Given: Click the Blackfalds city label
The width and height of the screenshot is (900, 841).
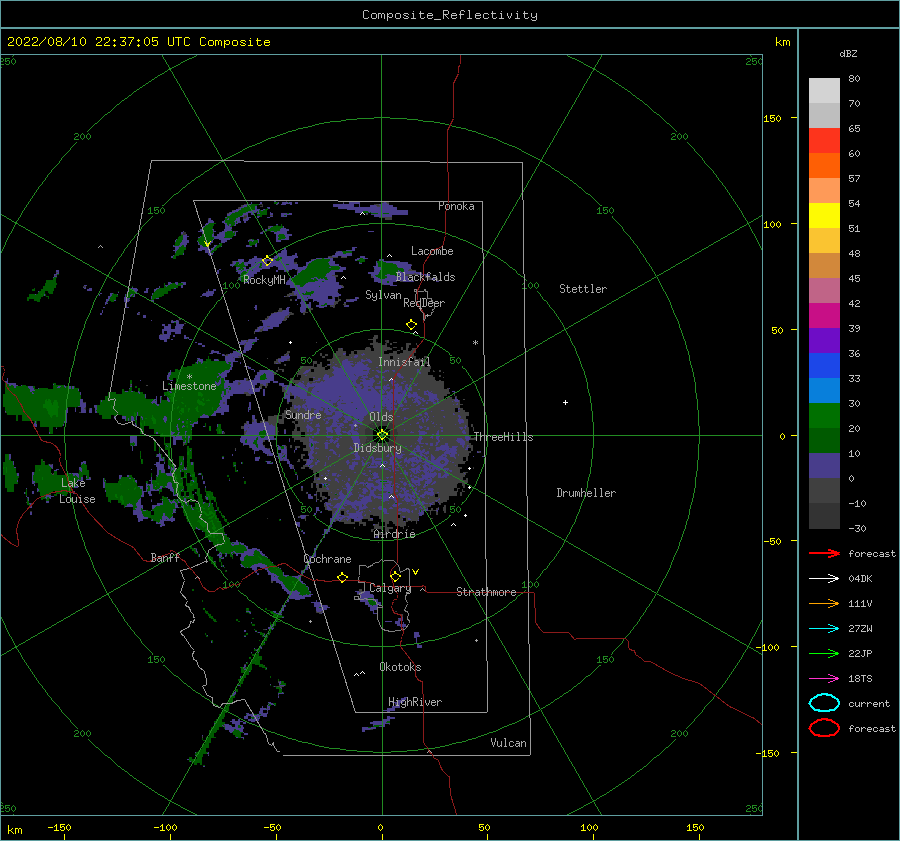Looking at the screenshot, I should [x=425, y=277].
